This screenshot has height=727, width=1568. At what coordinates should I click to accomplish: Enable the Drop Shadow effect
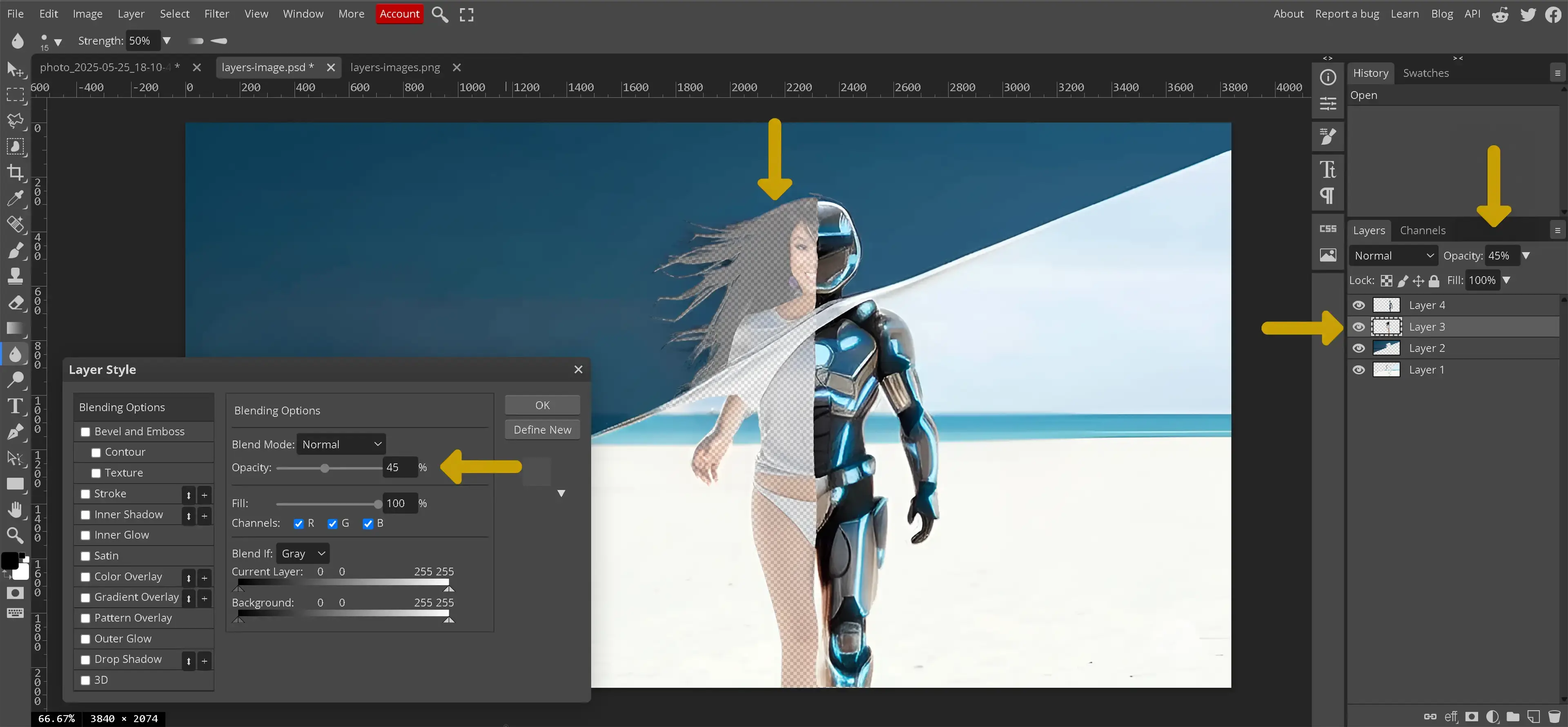[85, 660]
